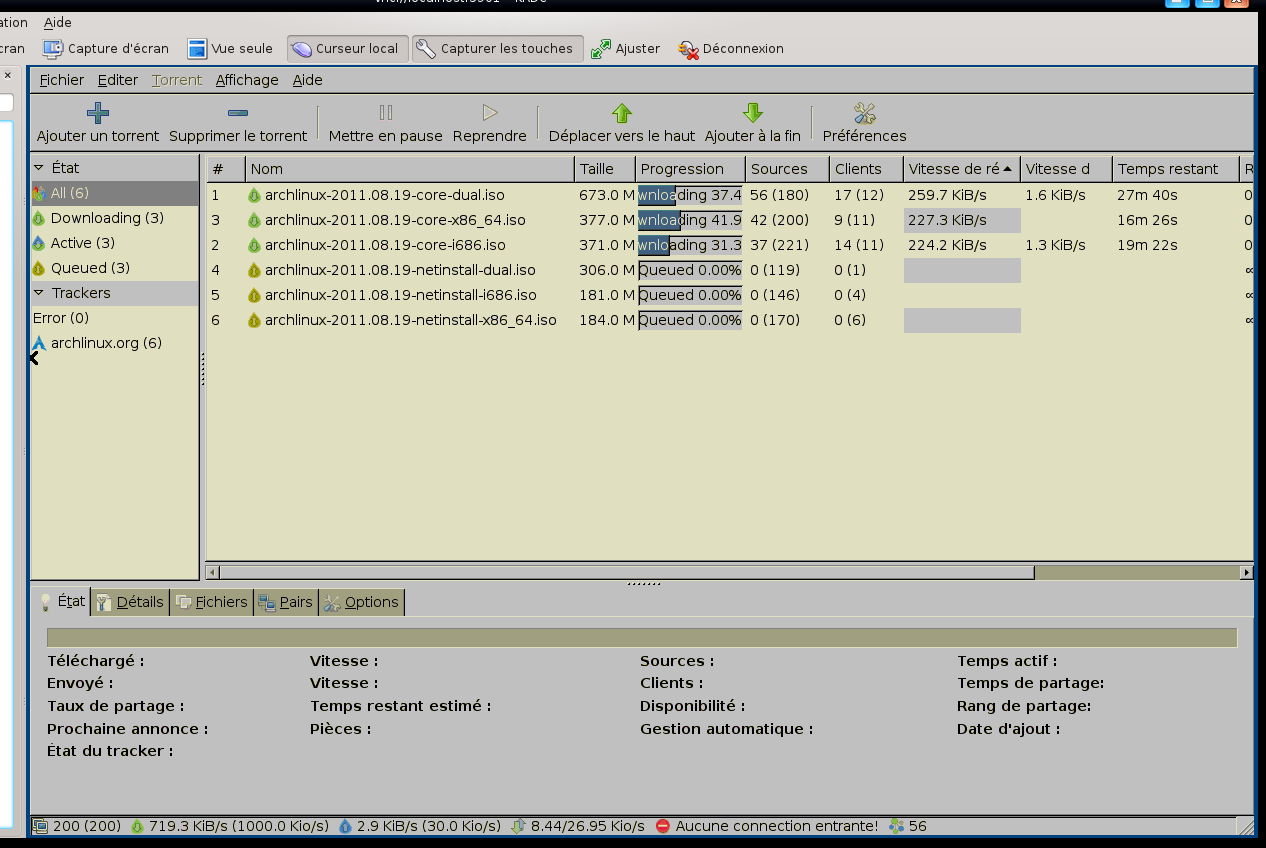Open the Affichage menu

click(x=247, y=80)
